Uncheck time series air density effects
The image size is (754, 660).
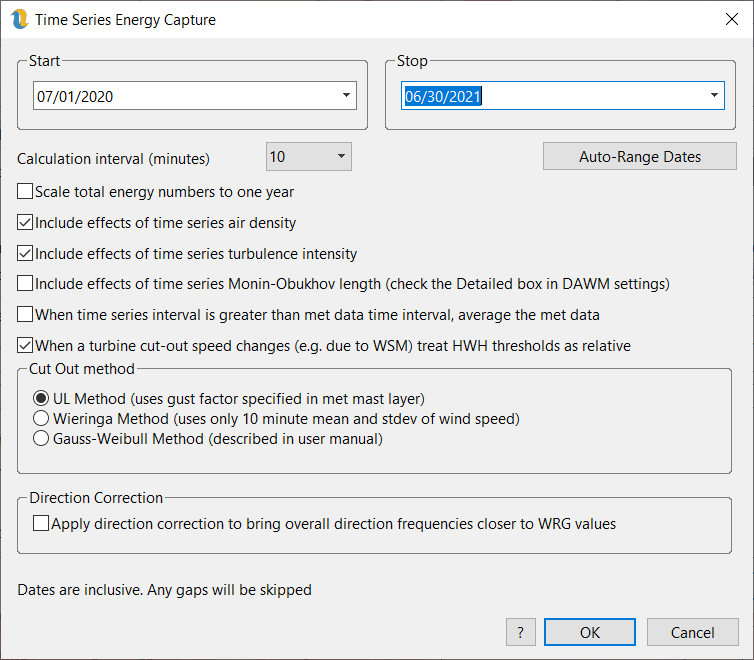point(26,223)
